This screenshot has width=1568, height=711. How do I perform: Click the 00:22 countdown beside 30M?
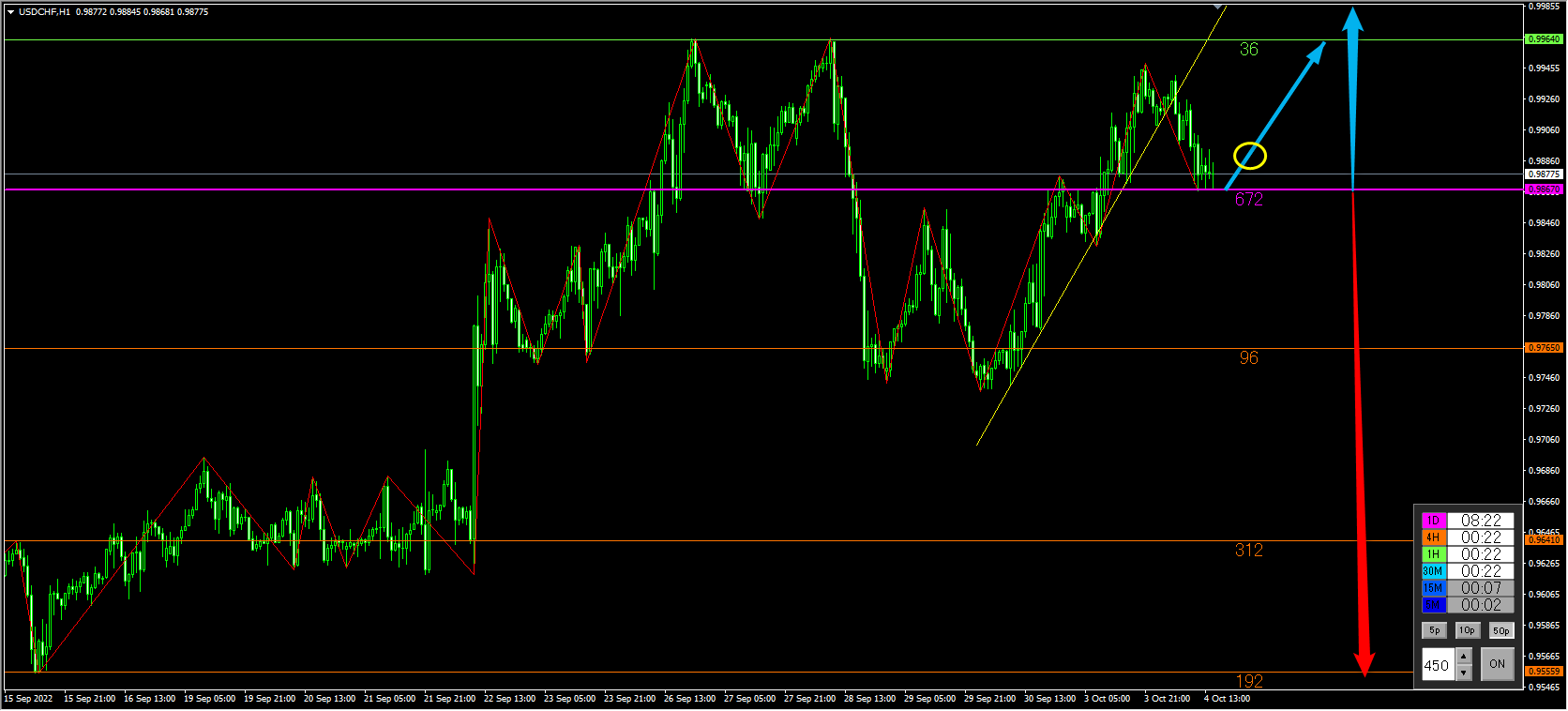[1481, 571]
